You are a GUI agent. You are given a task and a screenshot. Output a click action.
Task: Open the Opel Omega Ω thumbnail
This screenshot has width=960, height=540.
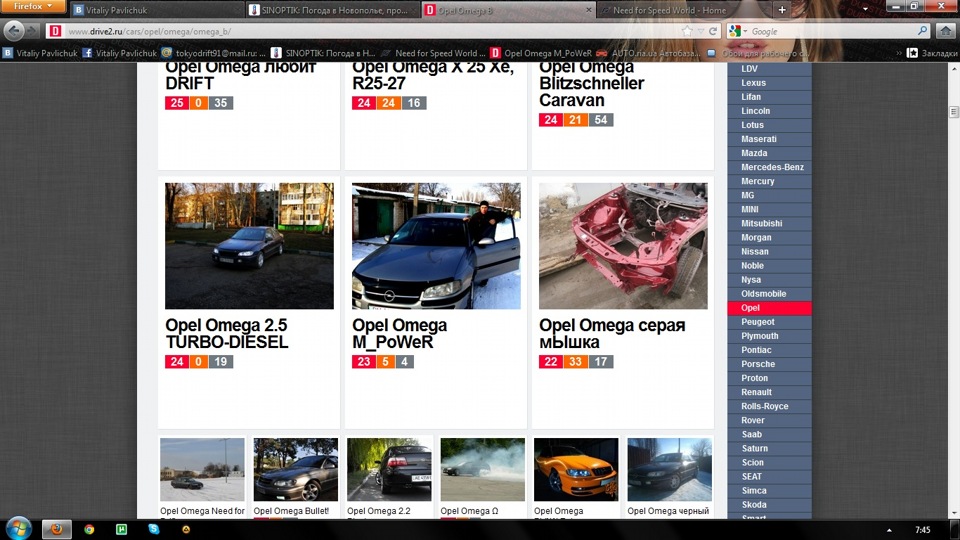[482, 470]
